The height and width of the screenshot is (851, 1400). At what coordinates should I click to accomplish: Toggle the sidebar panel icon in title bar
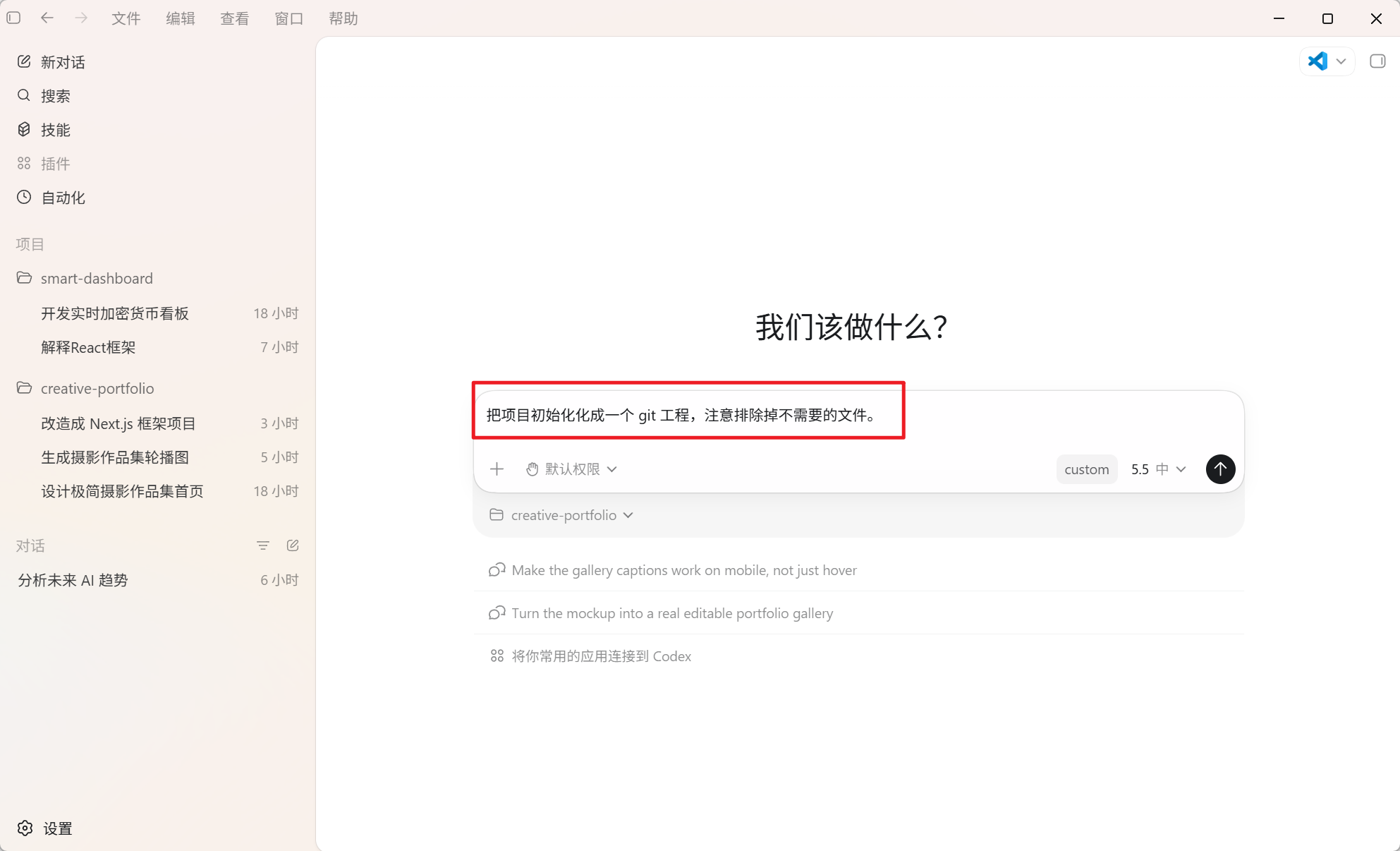pos(13,18)
